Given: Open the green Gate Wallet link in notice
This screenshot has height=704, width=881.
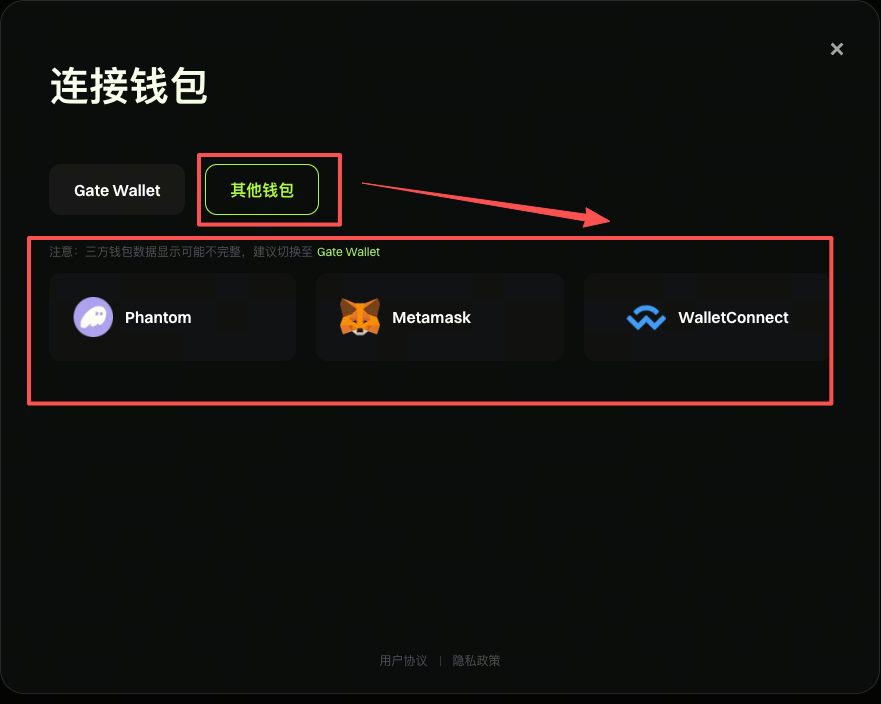Looking at the screenshot, I should [348, 252].
